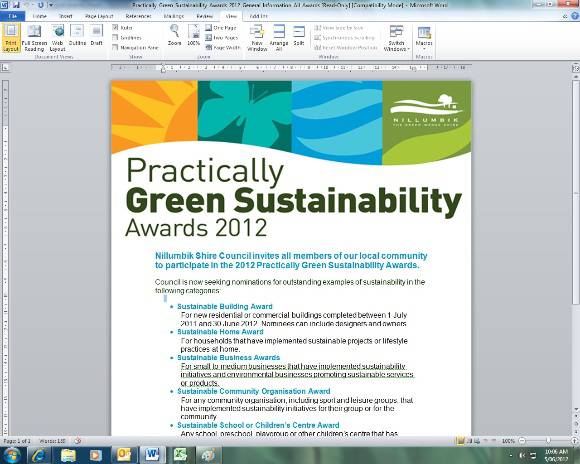Image resolution: width=580 pixels, height=464 pixels.
Task: Open the Windows Start button
Action: click(12, 455)
